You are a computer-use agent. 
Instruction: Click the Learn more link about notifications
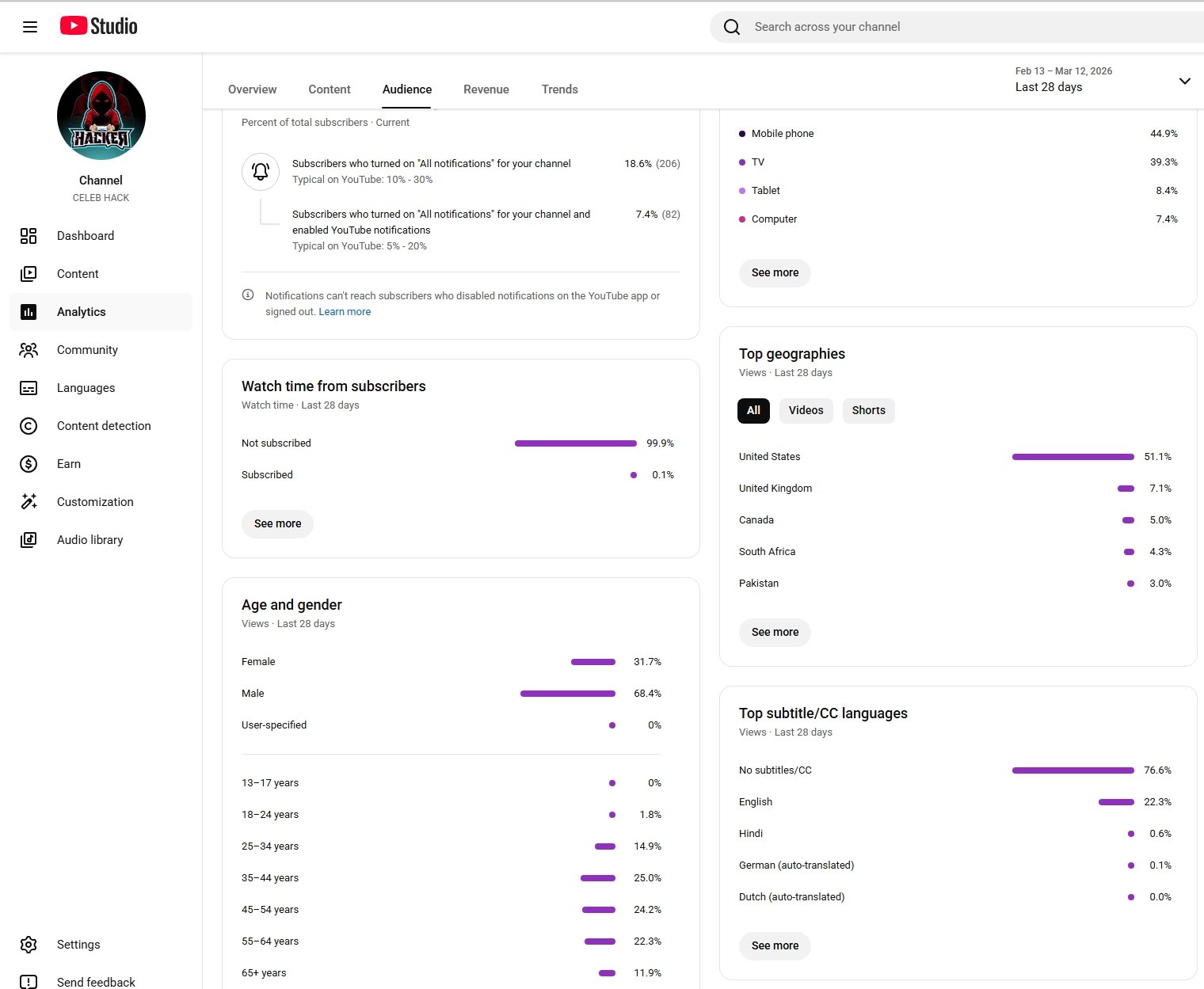click(345, 312)
